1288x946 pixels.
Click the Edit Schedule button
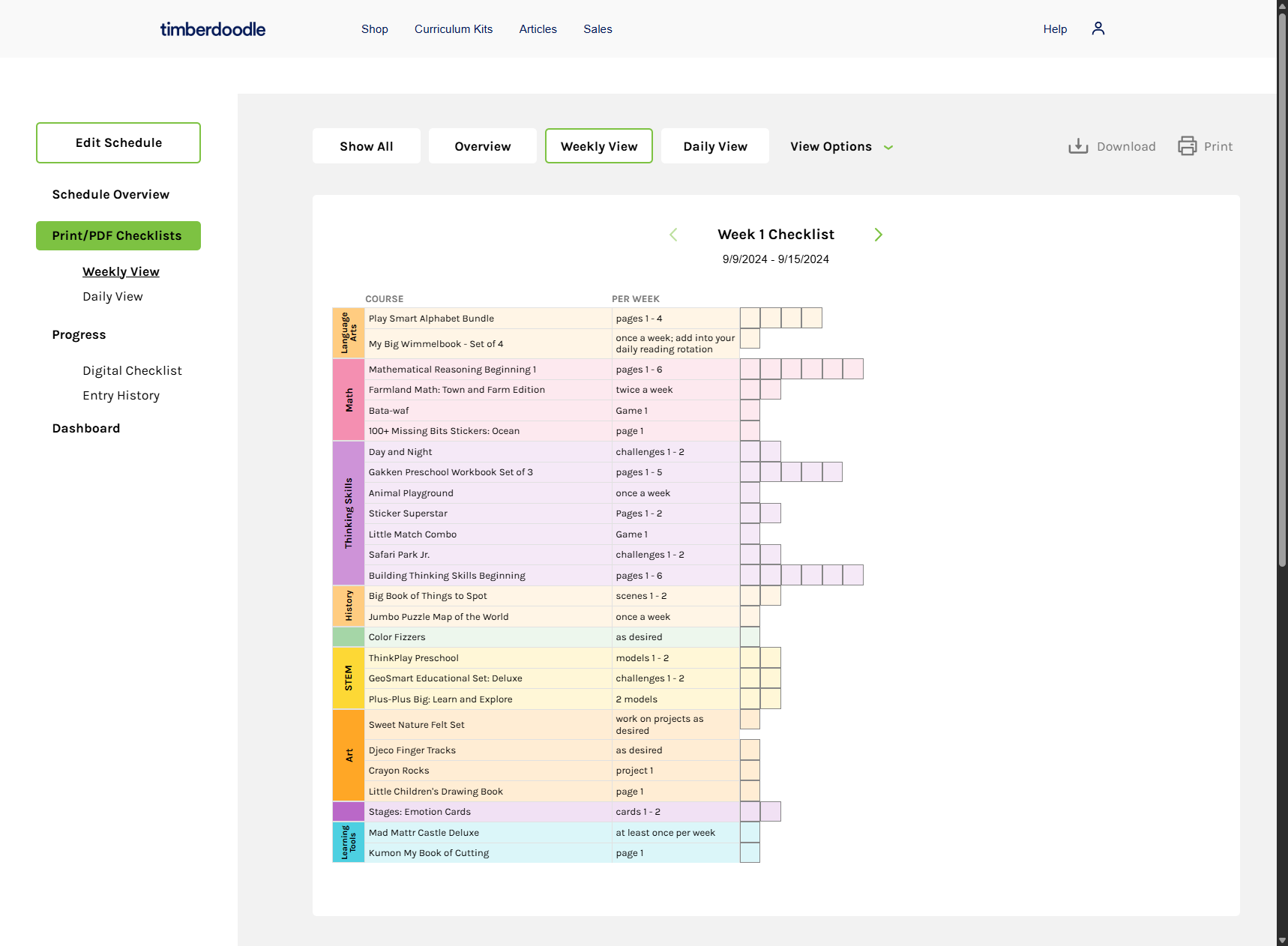tap(118, 142)
